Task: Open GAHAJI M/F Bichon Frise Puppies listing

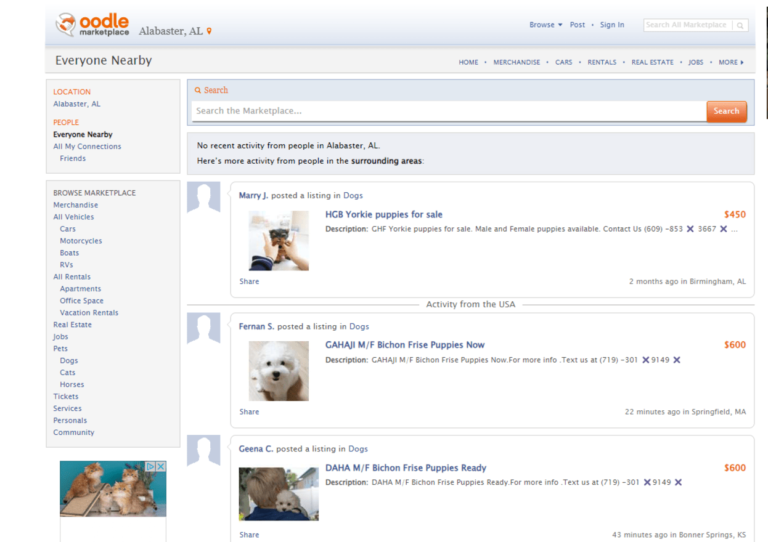Action: [404, 345]
